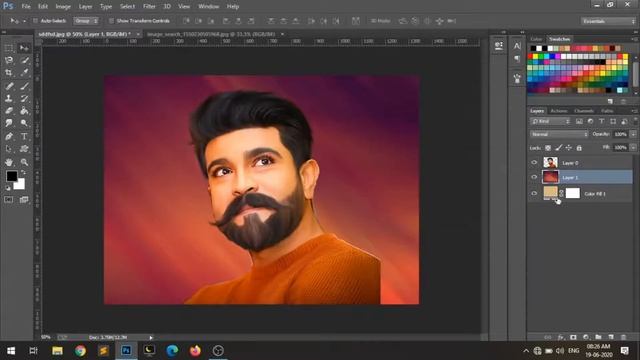Viewport: 640px width, 360px height.
Task: Switch to the Color panel tab
Action: 536,39
